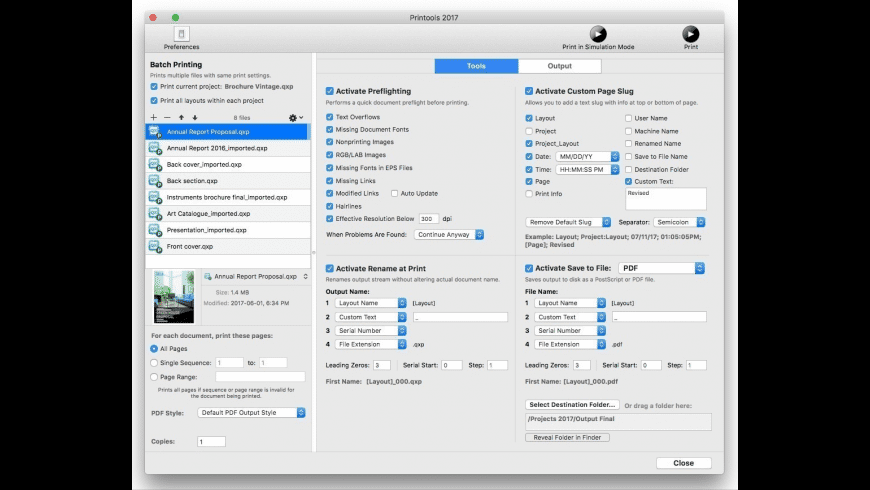Click the Copies input field
Screen dimensions: 870x490
[212, 441]
